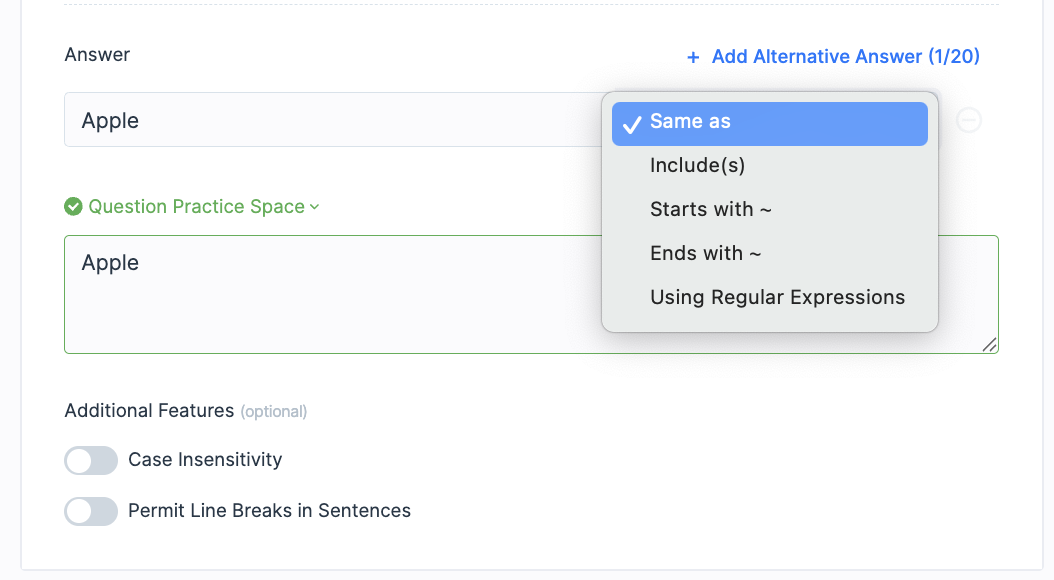The height and width of the screenshot is (580, 1054).
Task: Click the checkmark icon next to Same as
Action: click(631, 124)
